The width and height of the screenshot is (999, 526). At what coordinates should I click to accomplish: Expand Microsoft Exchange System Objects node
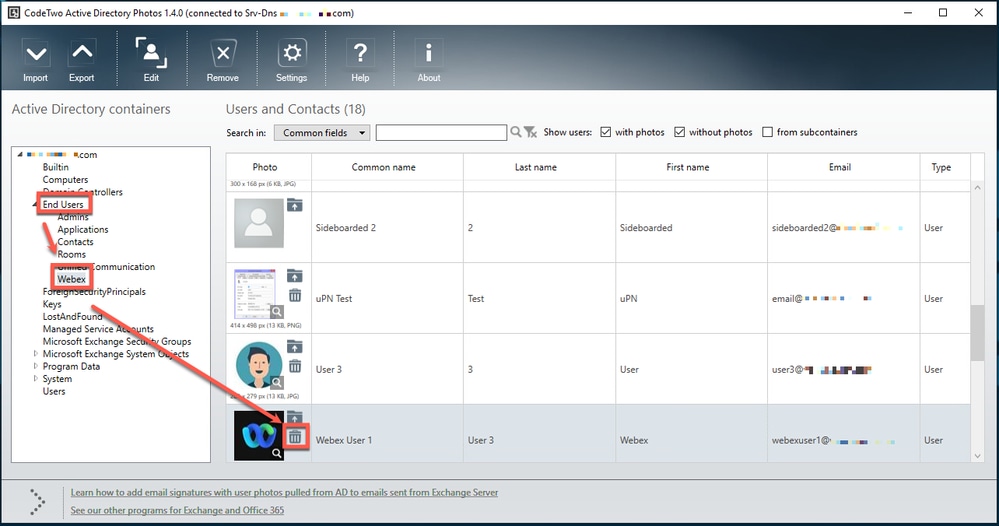(x=36, y=353)
